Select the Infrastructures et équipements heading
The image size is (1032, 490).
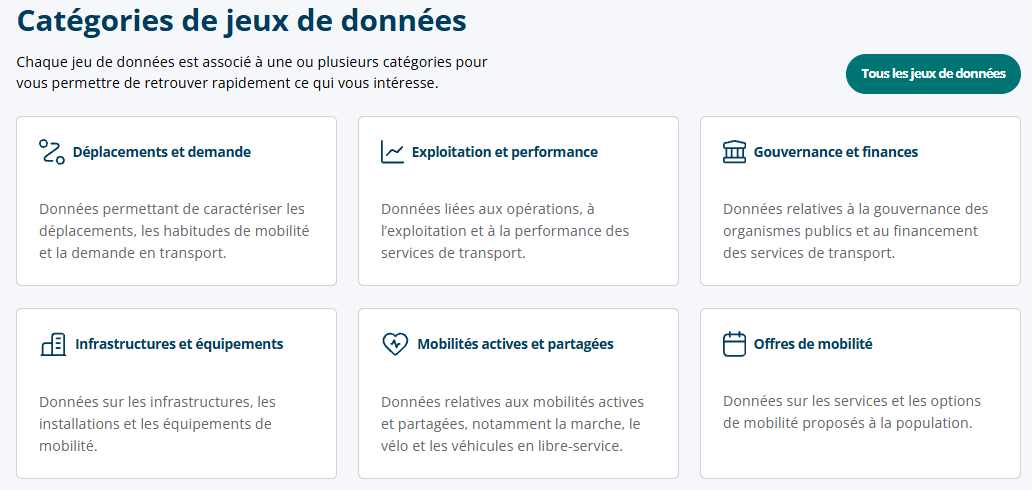(180, 344)
